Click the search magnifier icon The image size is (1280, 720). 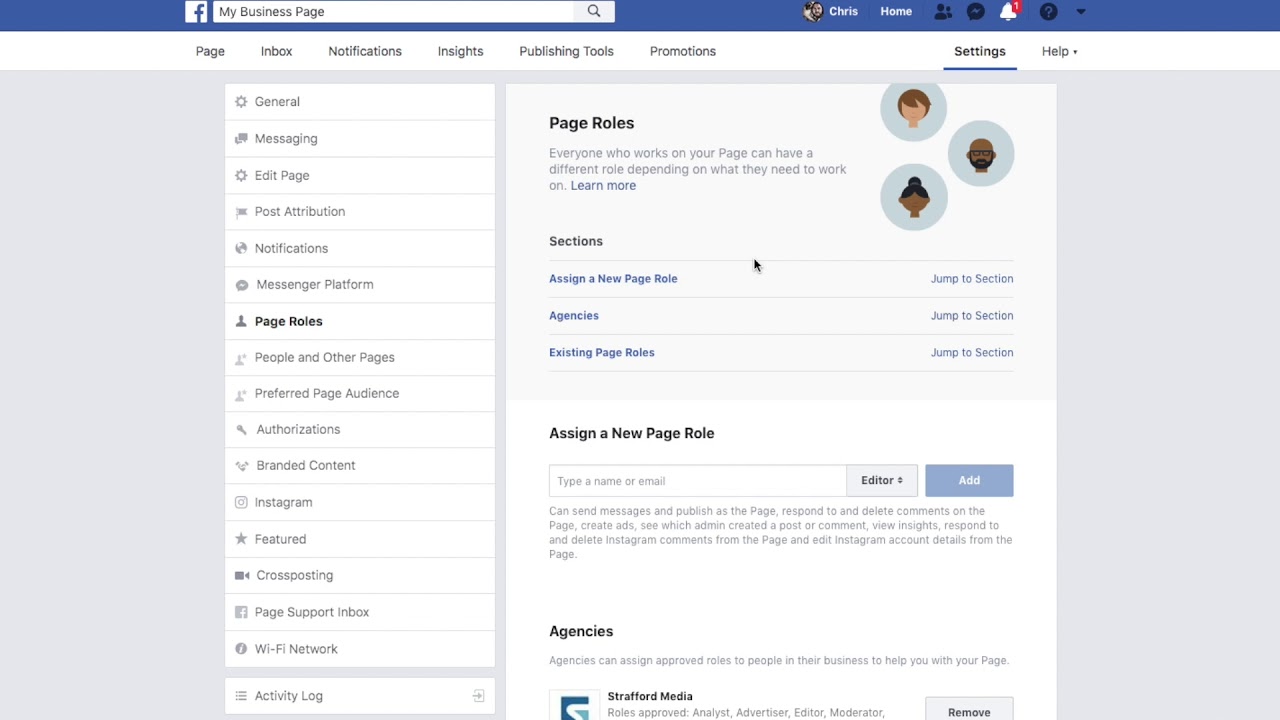point(594,11)
